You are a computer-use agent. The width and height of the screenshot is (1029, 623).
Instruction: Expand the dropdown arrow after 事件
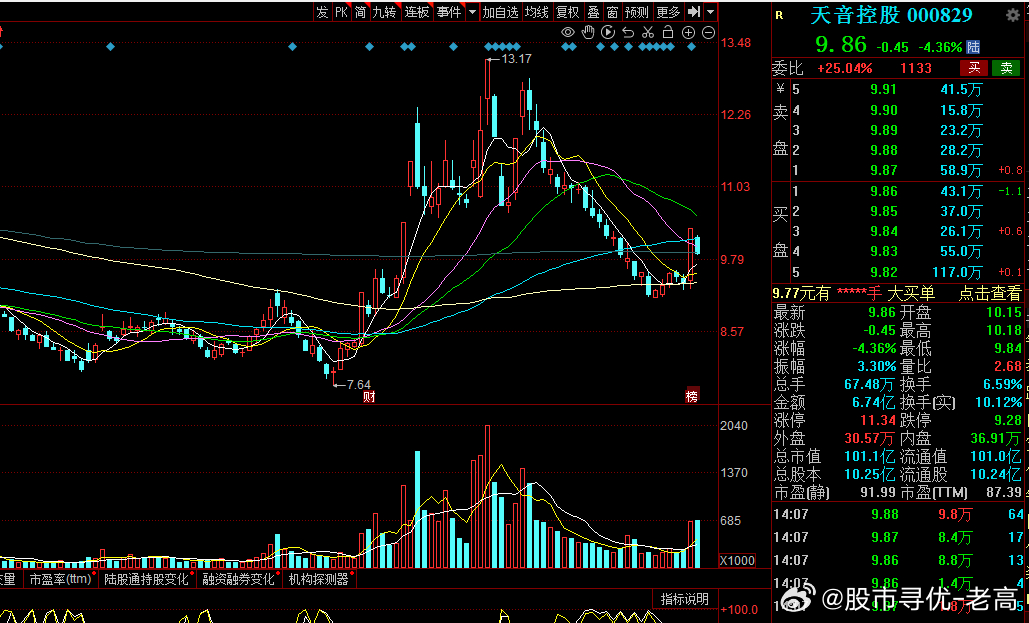pyautogui.click(x=472, y=12)
